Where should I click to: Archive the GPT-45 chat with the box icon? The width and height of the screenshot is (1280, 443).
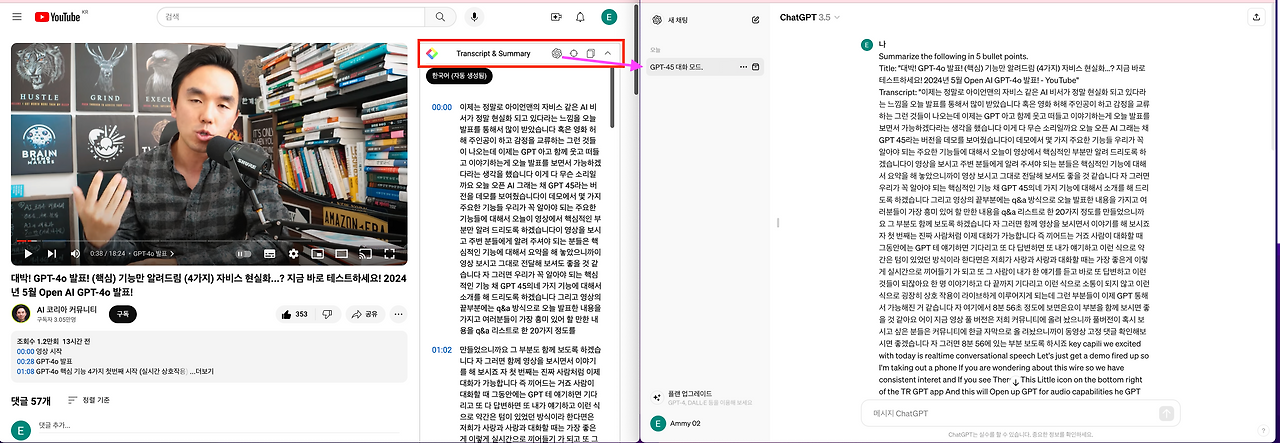click(756, 66)
